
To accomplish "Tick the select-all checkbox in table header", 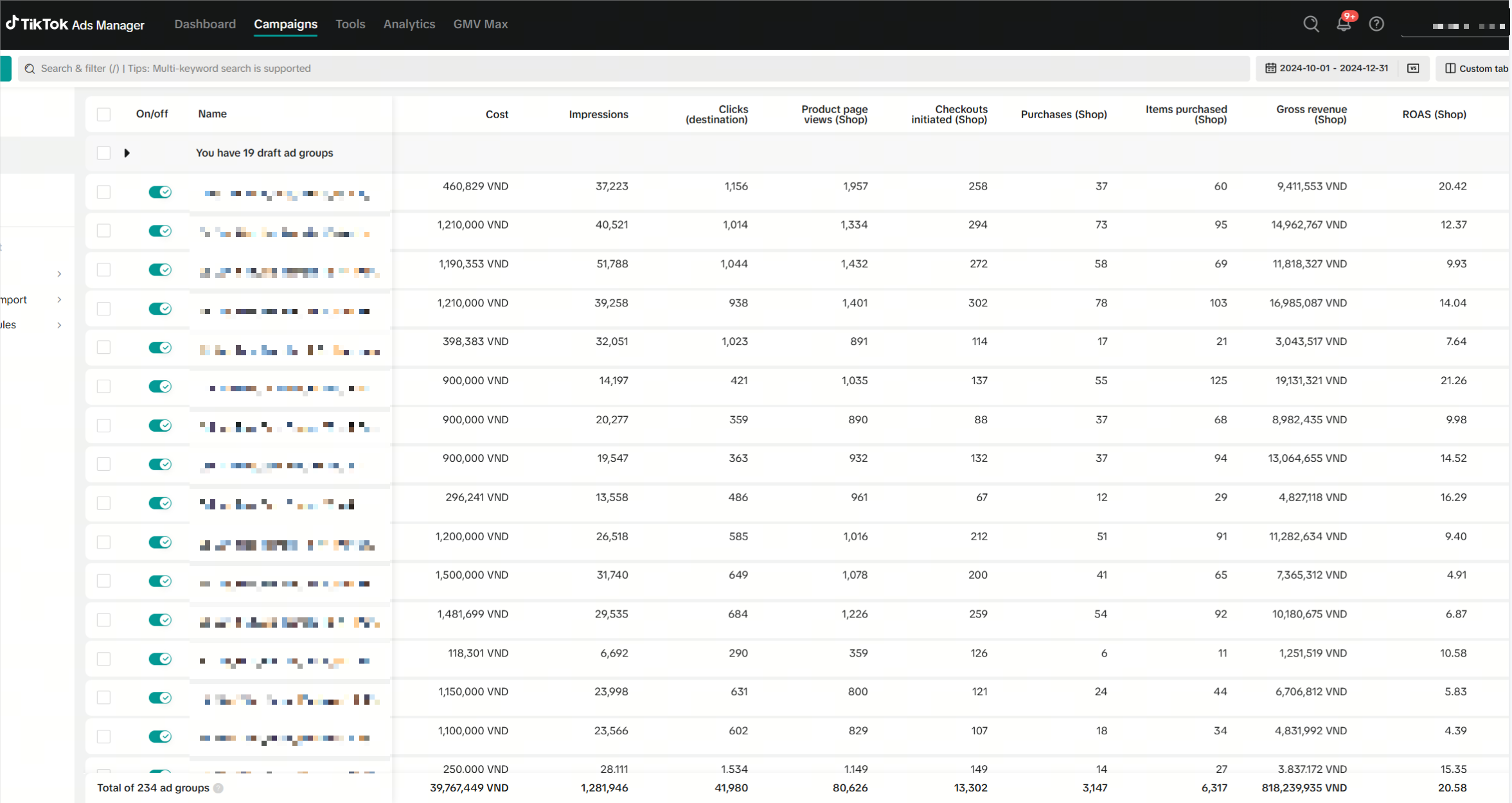I will [103, 114].
